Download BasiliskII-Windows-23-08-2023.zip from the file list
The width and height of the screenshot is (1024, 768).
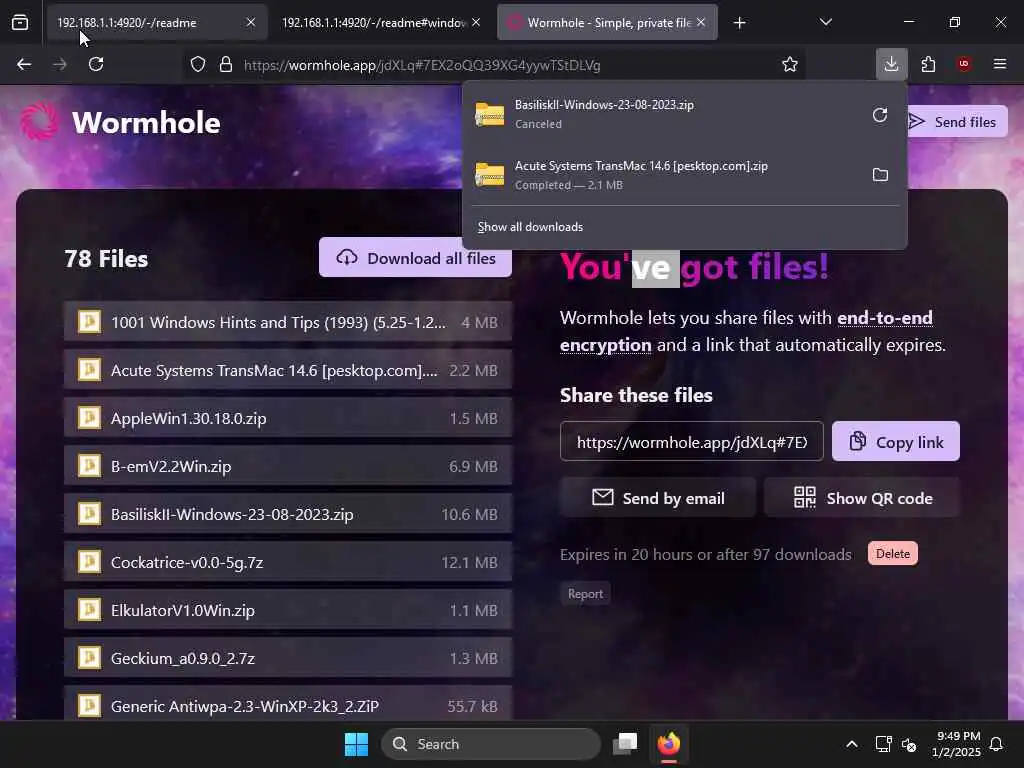pos(288,514)
